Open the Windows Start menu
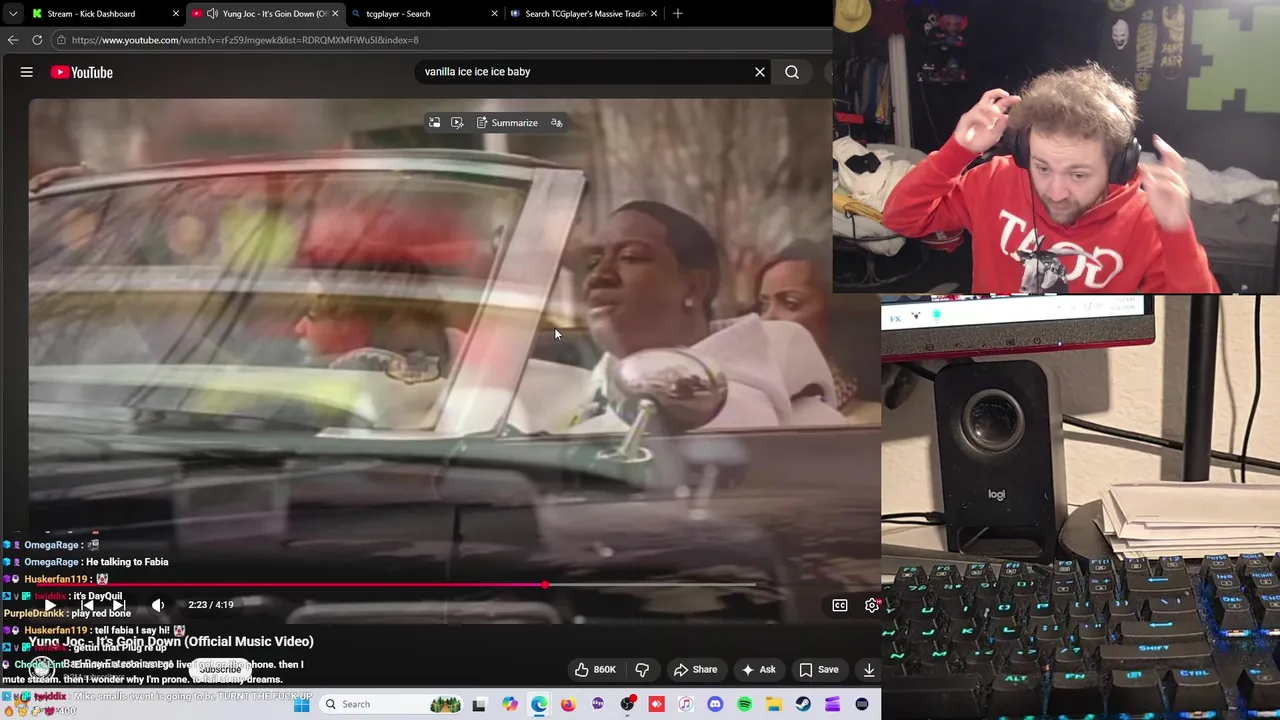Image resolution: width=1280 pixels, height=720 pixels. (302, 704)
